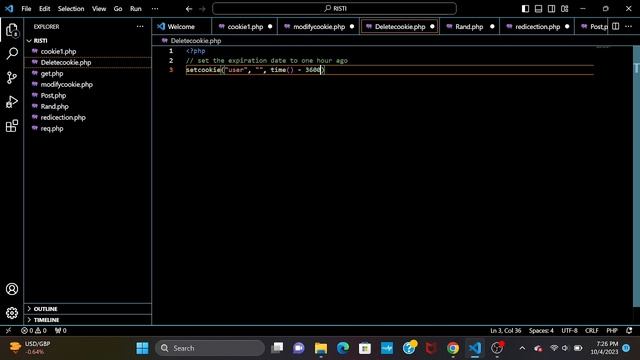Open the Edit menu
The image size is (640, 360).
pos(44,9)
